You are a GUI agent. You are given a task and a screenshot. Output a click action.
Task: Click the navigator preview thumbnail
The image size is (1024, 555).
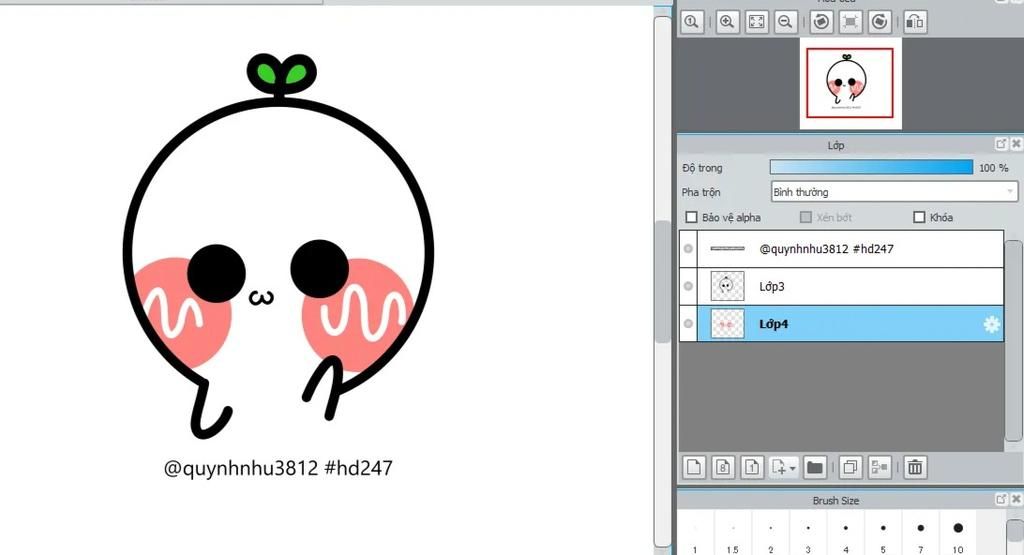coord(850,83)
